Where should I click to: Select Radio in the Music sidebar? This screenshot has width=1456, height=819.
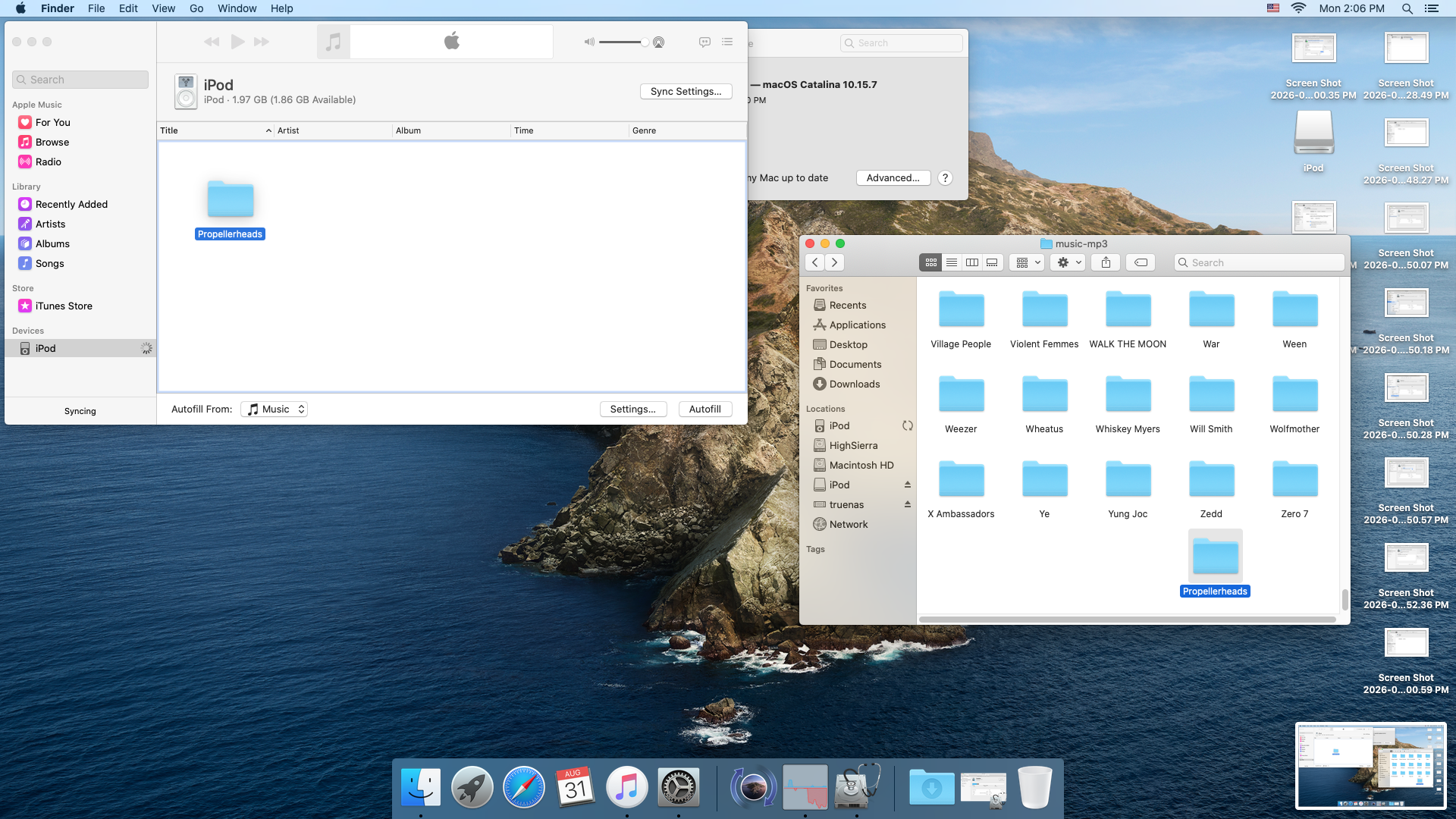(x=49, y=162)
